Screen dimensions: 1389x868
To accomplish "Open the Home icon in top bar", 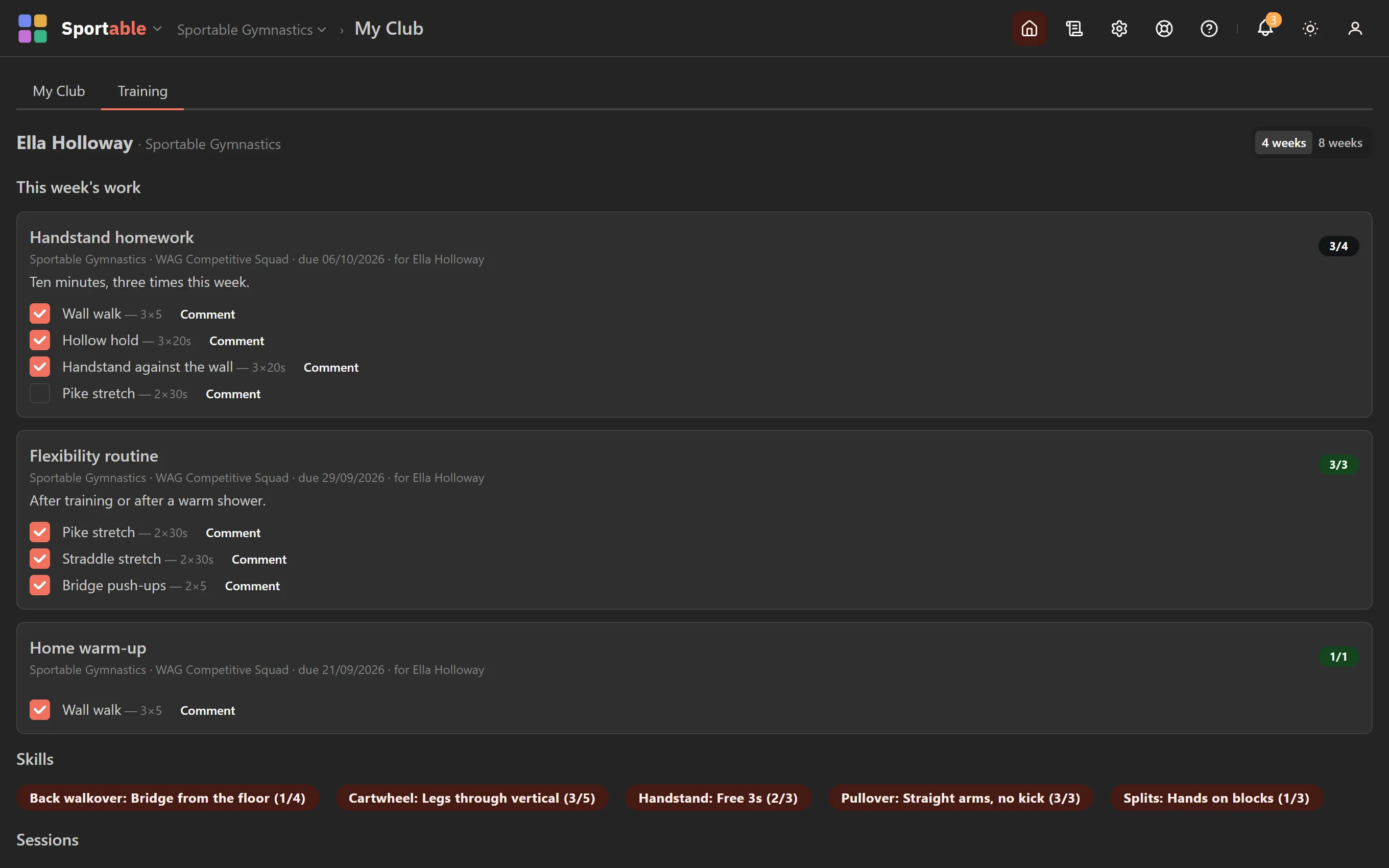I will [1029, 28].
